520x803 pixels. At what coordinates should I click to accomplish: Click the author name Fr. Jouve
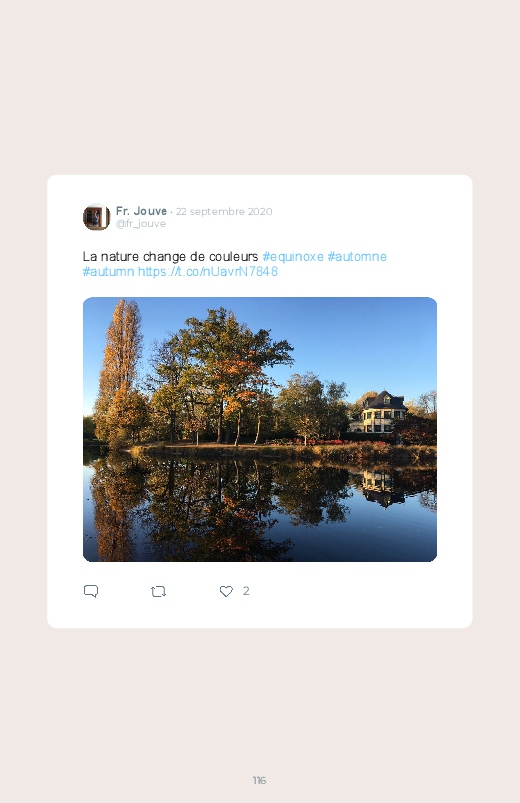(141, 211)
